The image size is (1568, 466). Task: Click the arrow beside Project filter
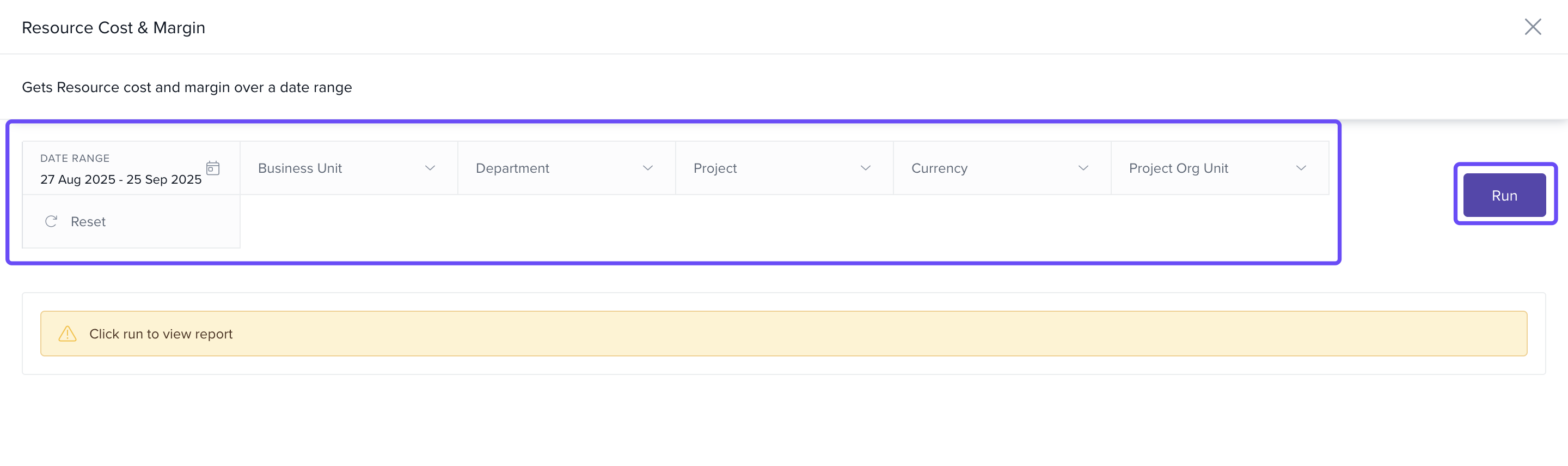tap(865, 168)
